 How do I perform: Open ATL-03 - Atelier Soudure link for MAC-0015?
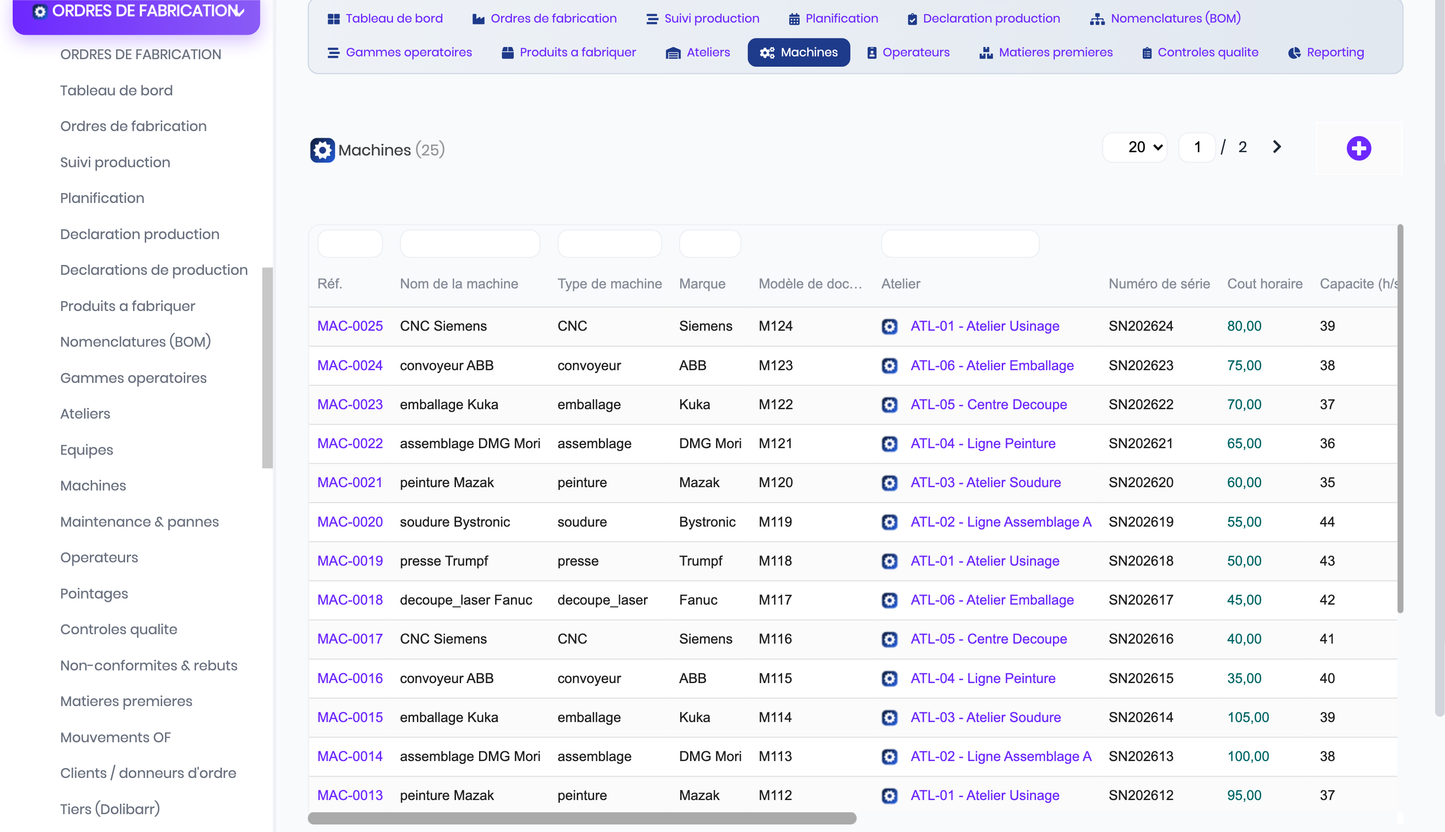[986, 718]
